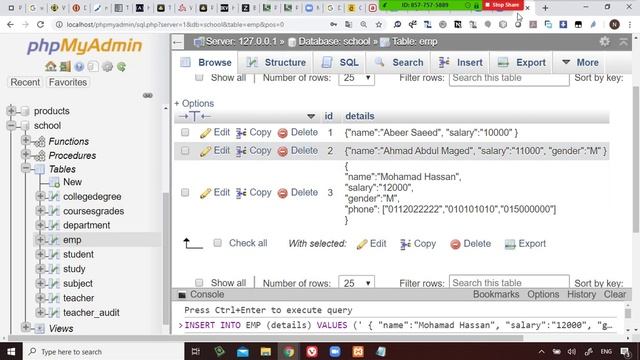Select the teacher_audit table in tree

[91, 313]
